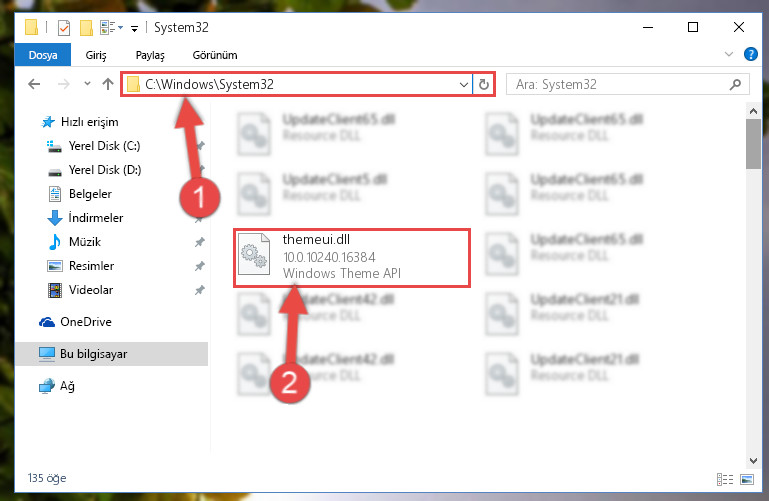Click the Properties quick access icon

pos(64,28)
